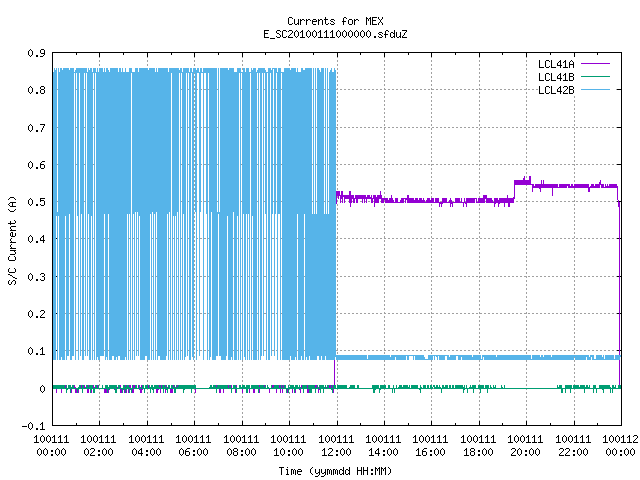Image resolution: width=640 pixels, height=480 pixels.
Task: Click the green LCL41B legend line sample
Action: 595,76
